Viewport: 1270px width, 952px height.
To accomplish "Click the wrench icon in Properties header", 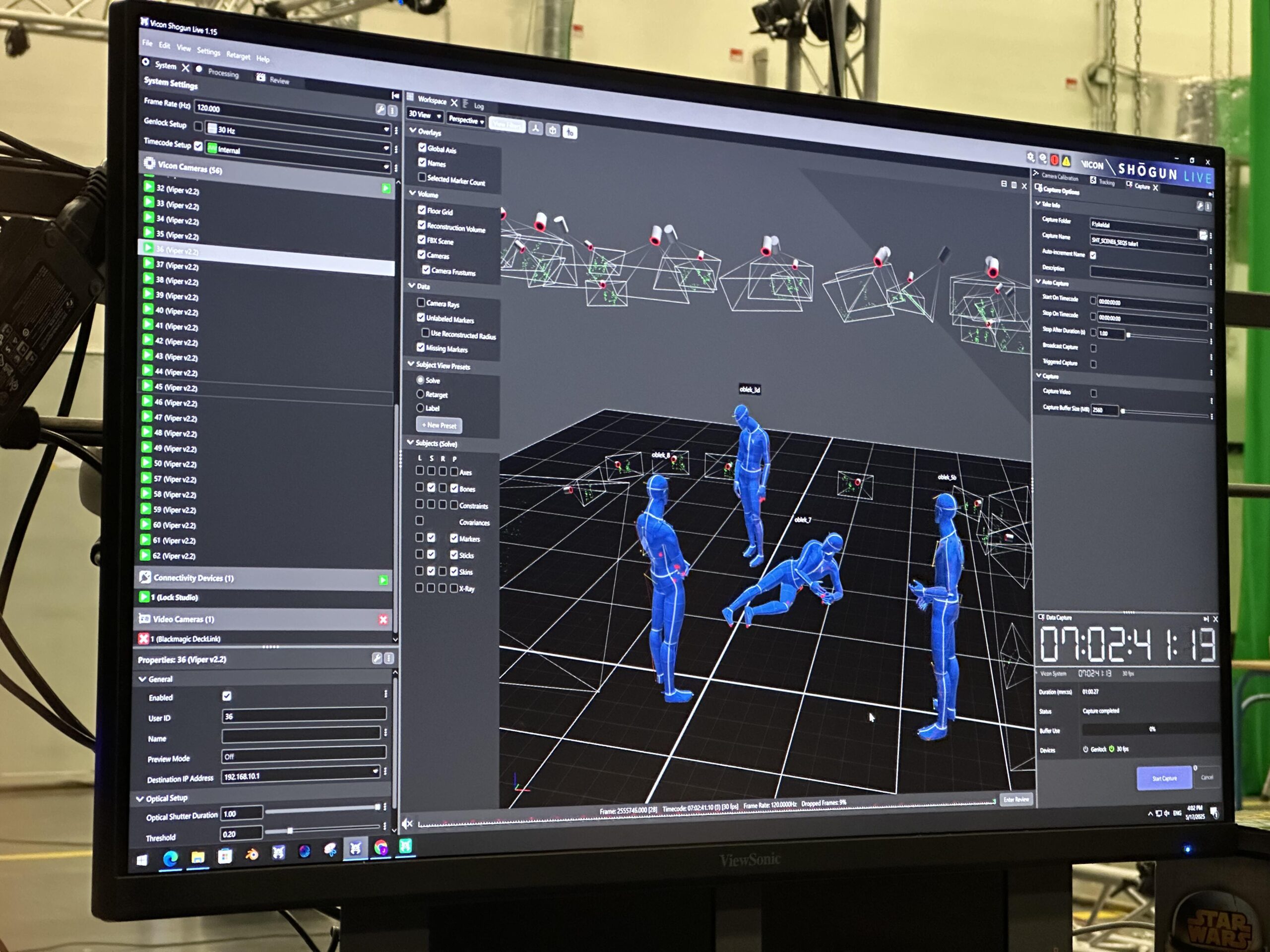I will 377,658.
